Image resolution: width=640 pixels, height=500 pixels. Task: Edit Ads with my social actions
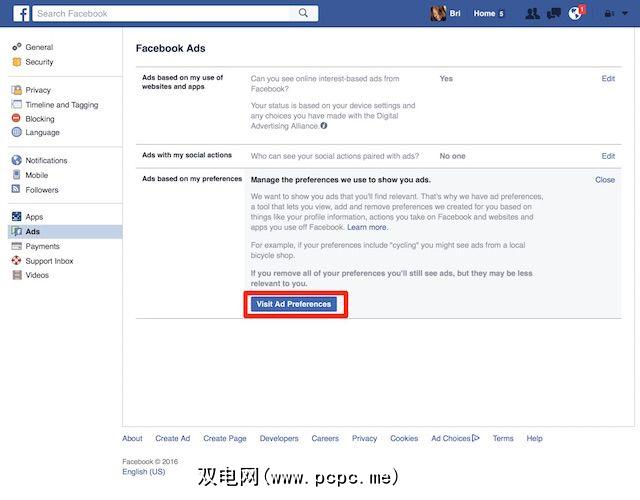[608, 156]
